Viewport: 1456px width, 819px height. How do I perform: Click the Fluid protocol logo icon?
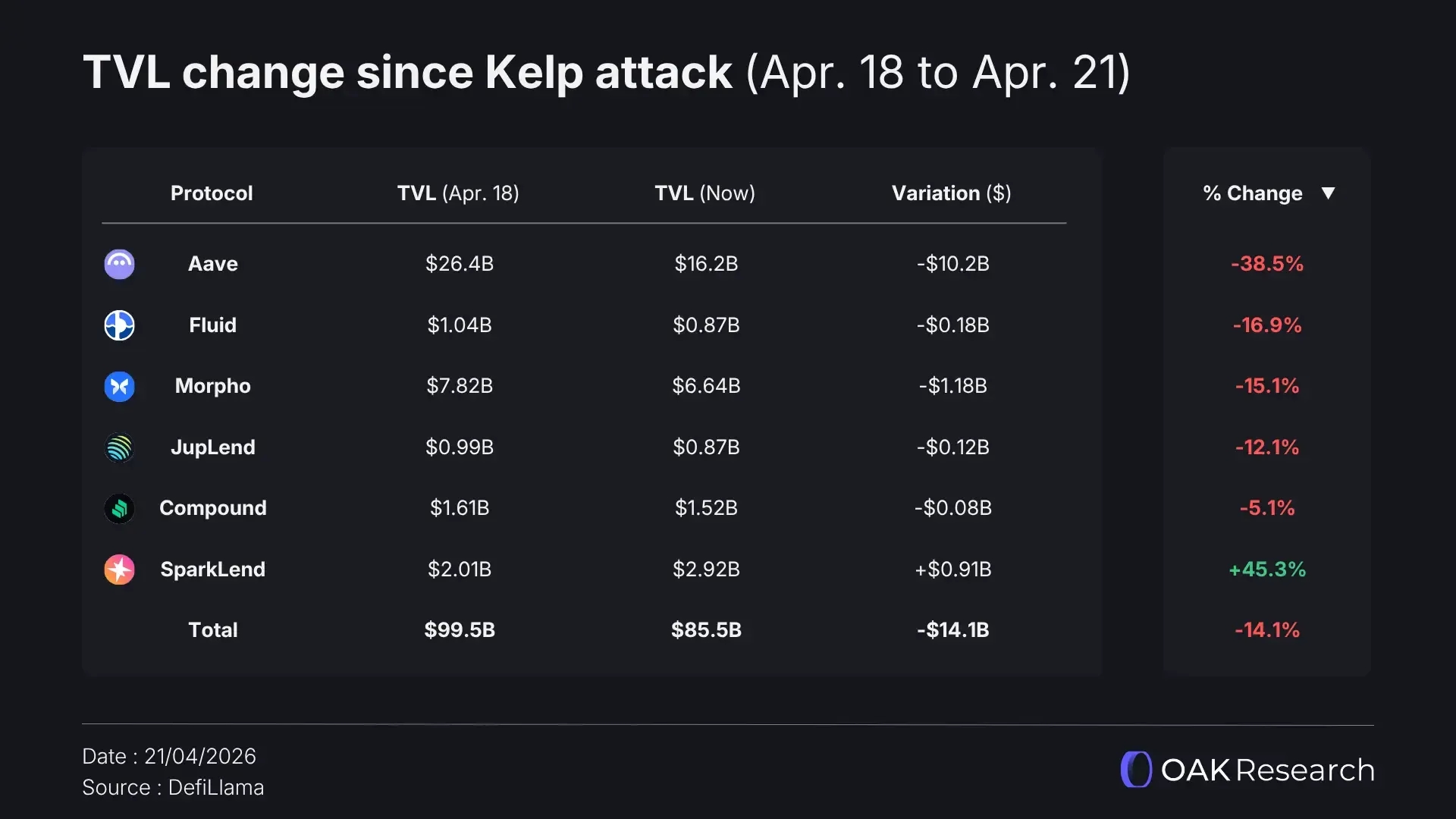(x=119, y=325)
